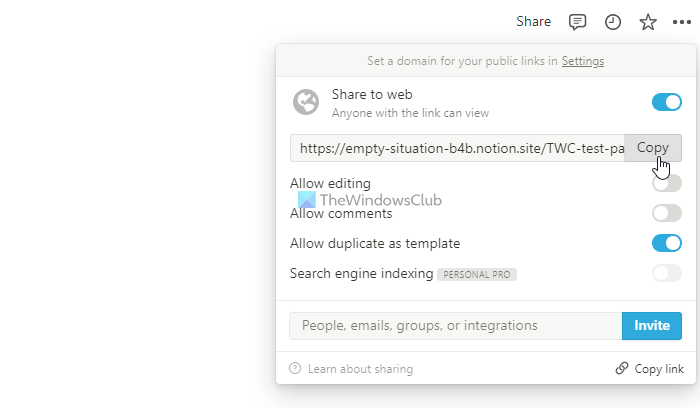Click the Share menu at top
The image size is (700, 408).
(x=533, y=21)
